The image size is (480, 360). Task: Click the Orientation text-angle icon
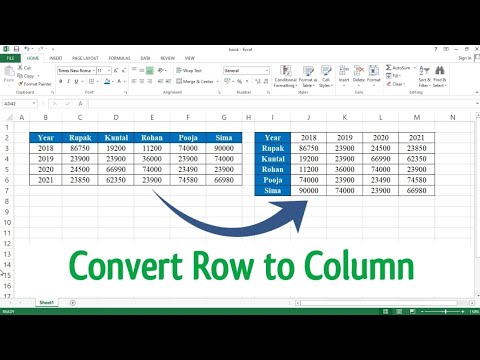coord(161,70)
